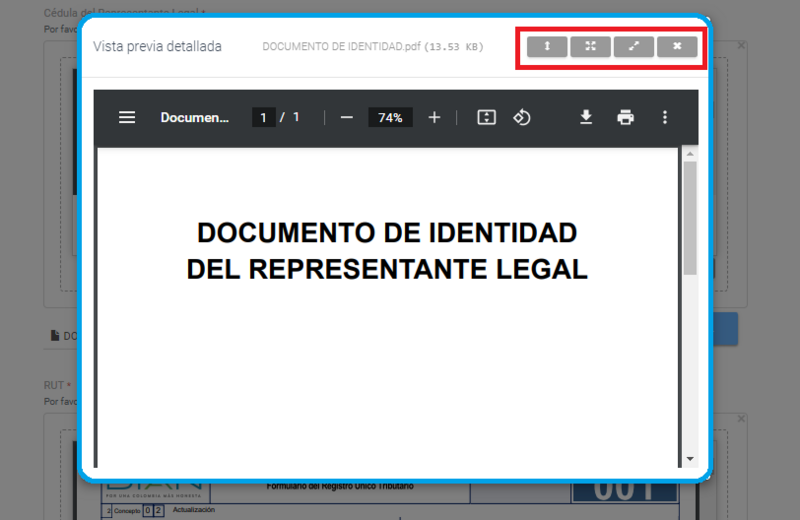Maximize the detailed preview dialog
This screenshot has width=800, height=520.
pos(634,46)
